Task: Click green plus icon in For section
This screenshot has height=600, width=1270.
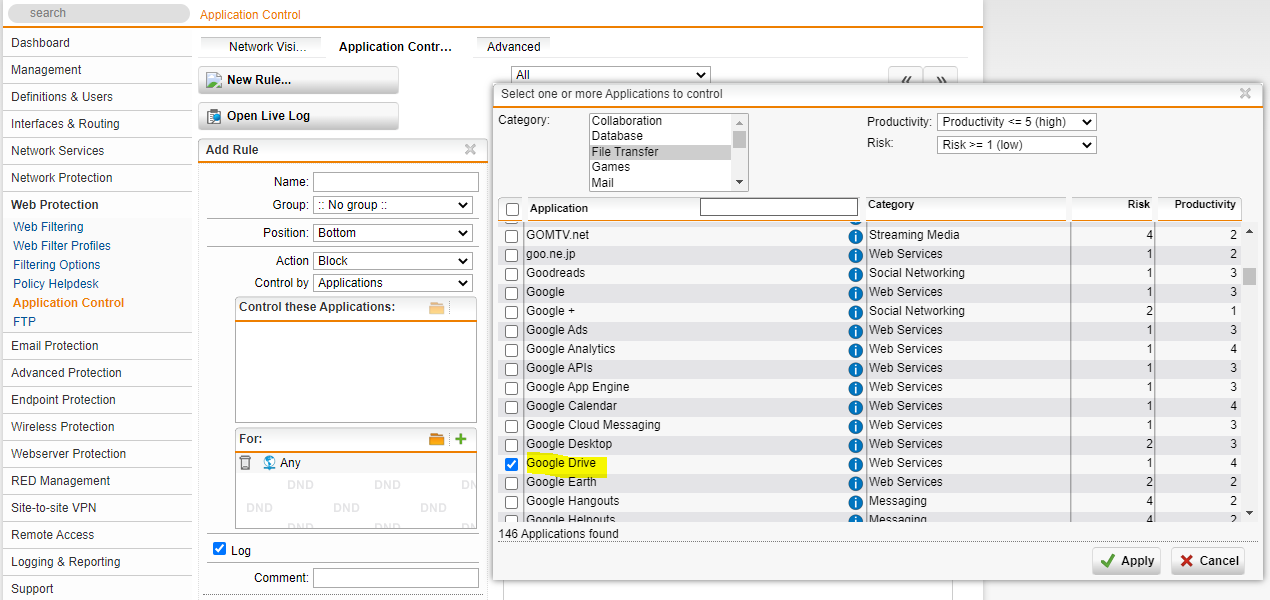Action: pos(461,439)
